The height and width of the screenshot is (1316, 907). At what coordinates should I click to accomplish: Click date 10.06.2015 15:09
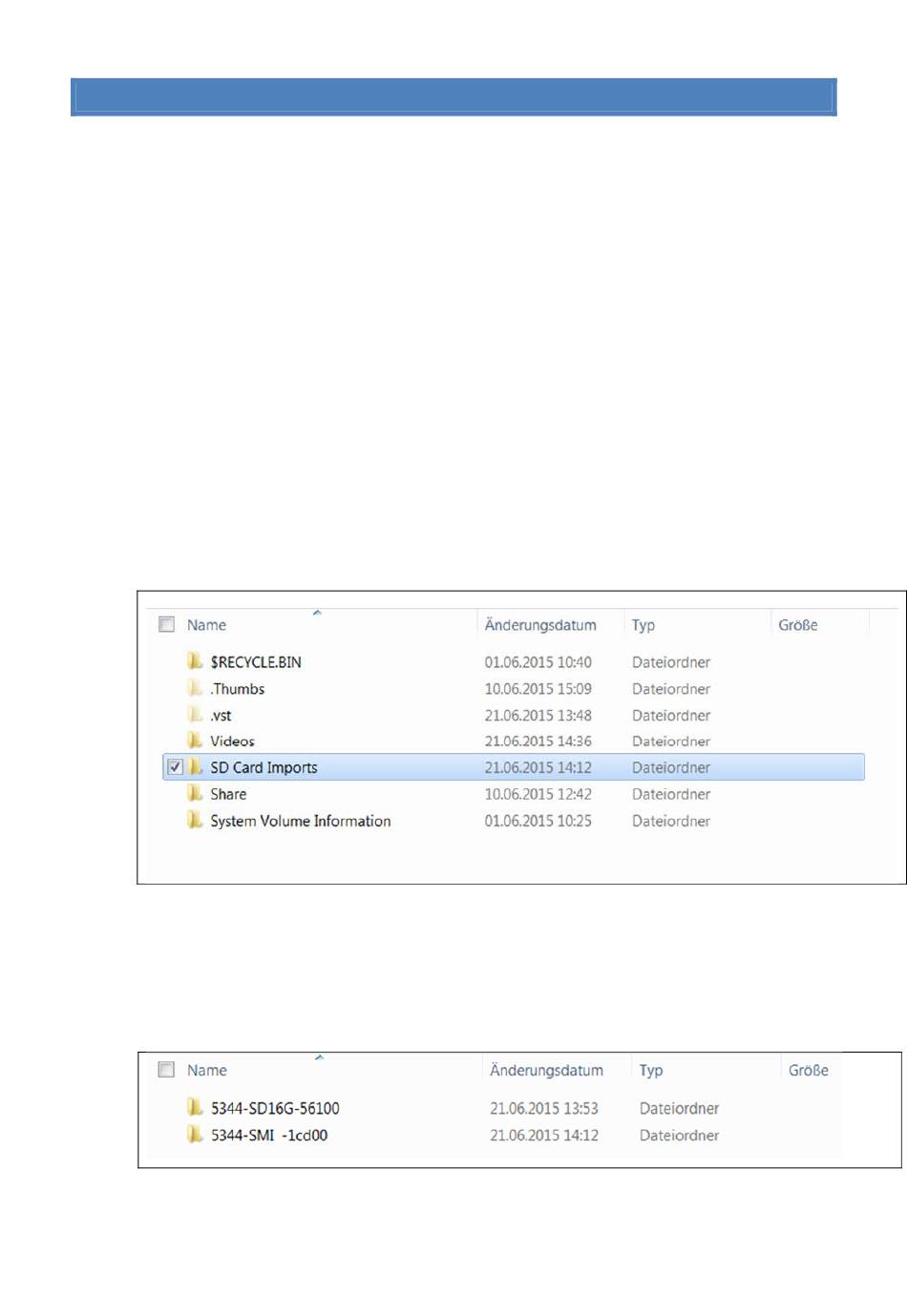538,689
